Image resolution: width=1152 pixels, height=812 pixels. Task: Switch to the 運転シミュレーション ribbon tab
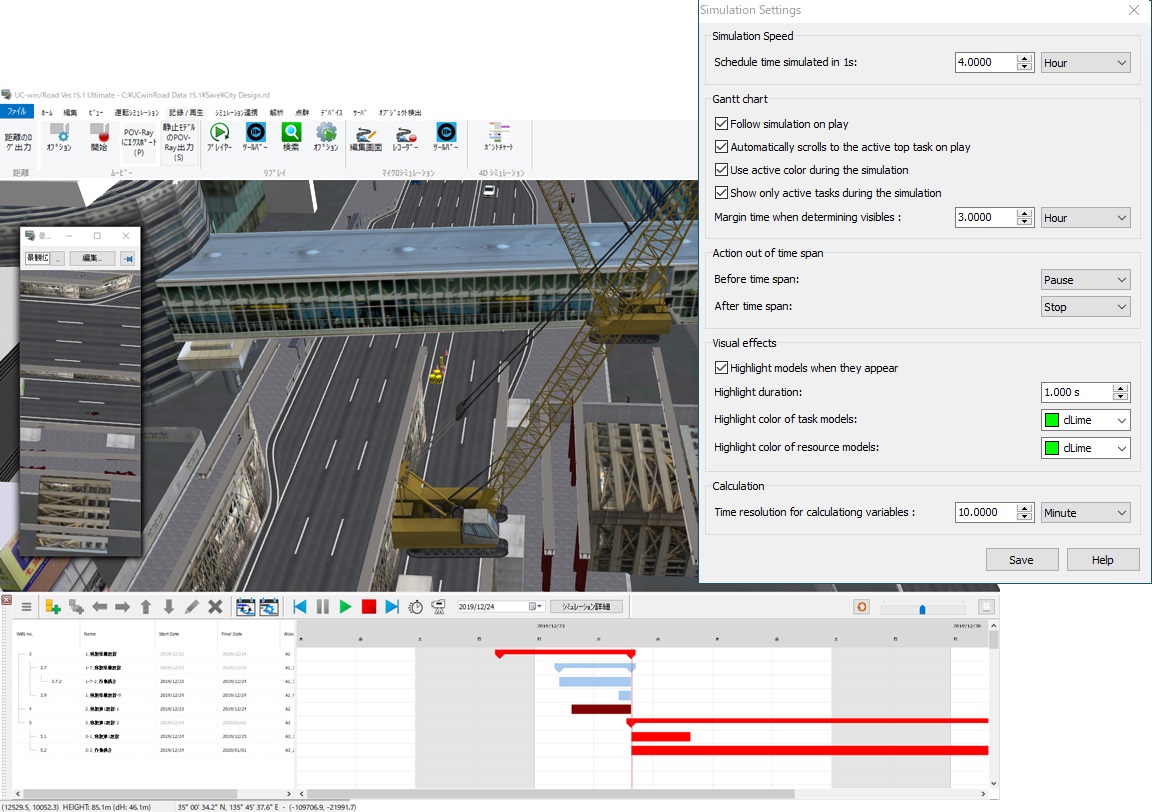point(137,112)
